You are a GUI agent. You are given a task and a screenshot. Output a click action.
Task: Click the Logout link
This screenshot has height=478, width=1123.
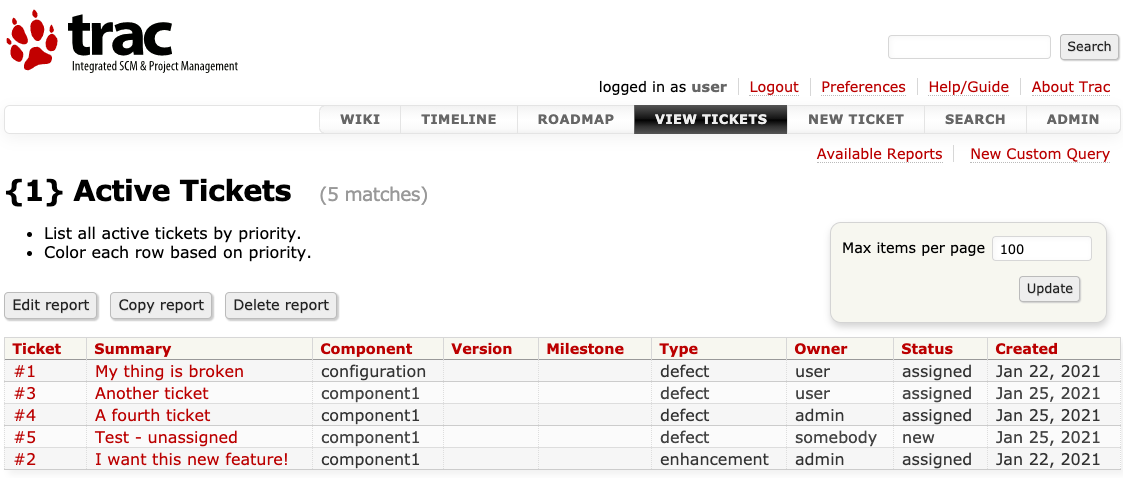click(773, 87)
